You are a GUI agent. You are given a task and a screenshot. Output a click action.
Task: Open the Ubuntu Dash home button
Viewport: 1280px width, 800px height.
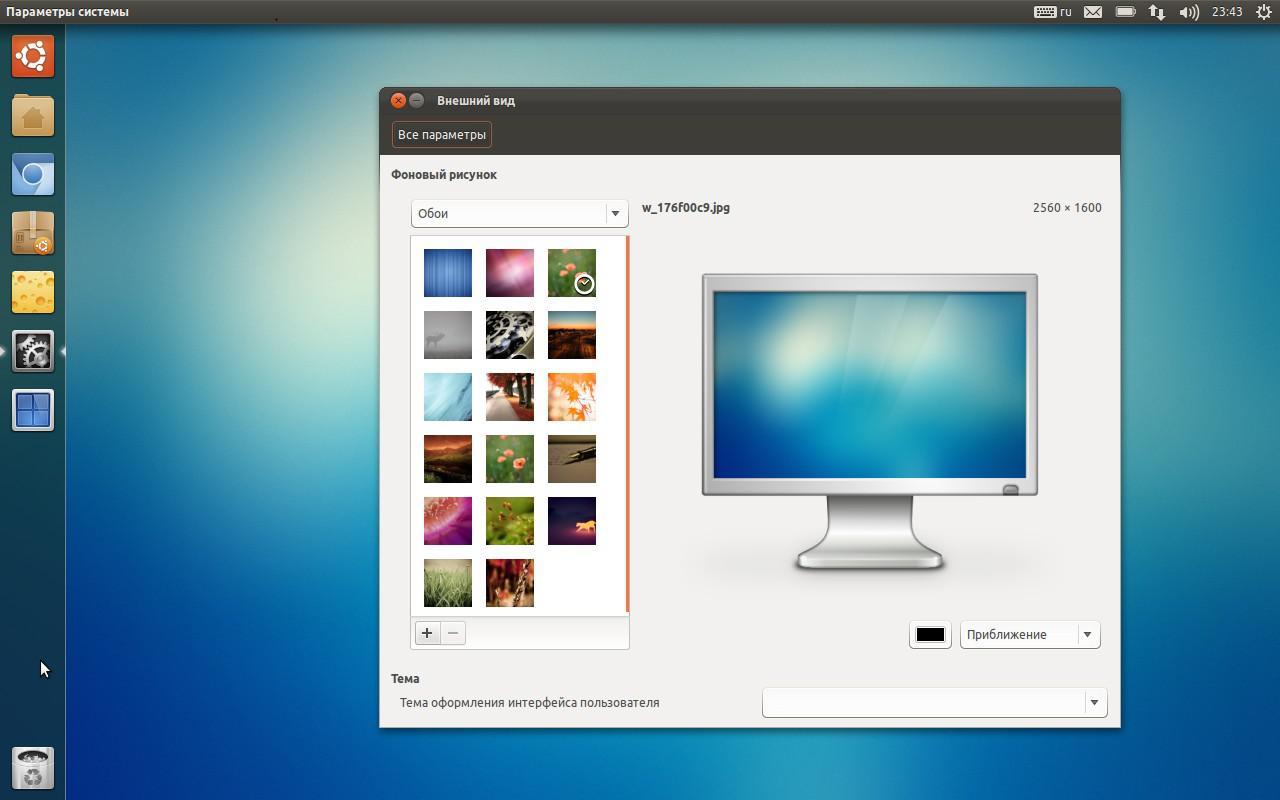pos(32,57)
